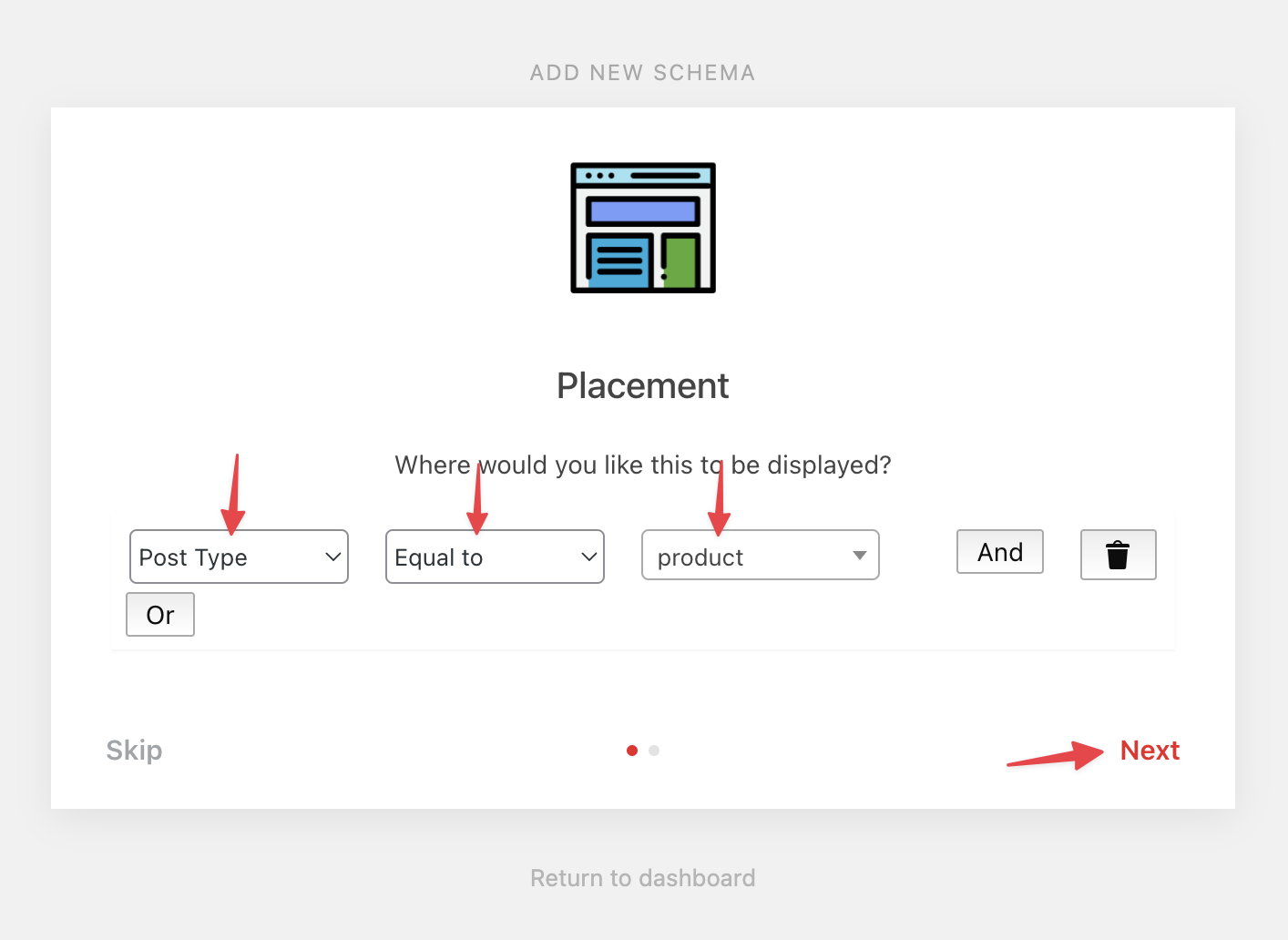The image size is (1288, 940).
Task: Click the Placement heading text
Action: tap(643, 386)
